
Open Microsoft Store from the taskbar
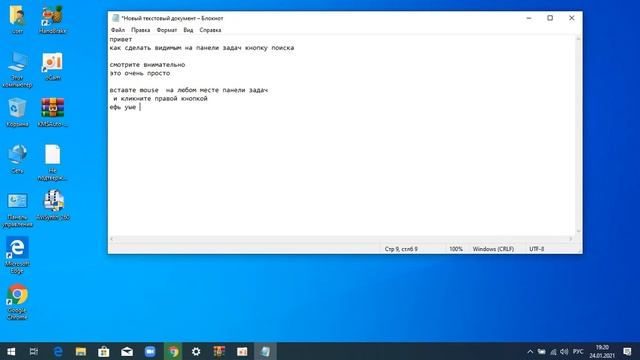click(104, 351)
